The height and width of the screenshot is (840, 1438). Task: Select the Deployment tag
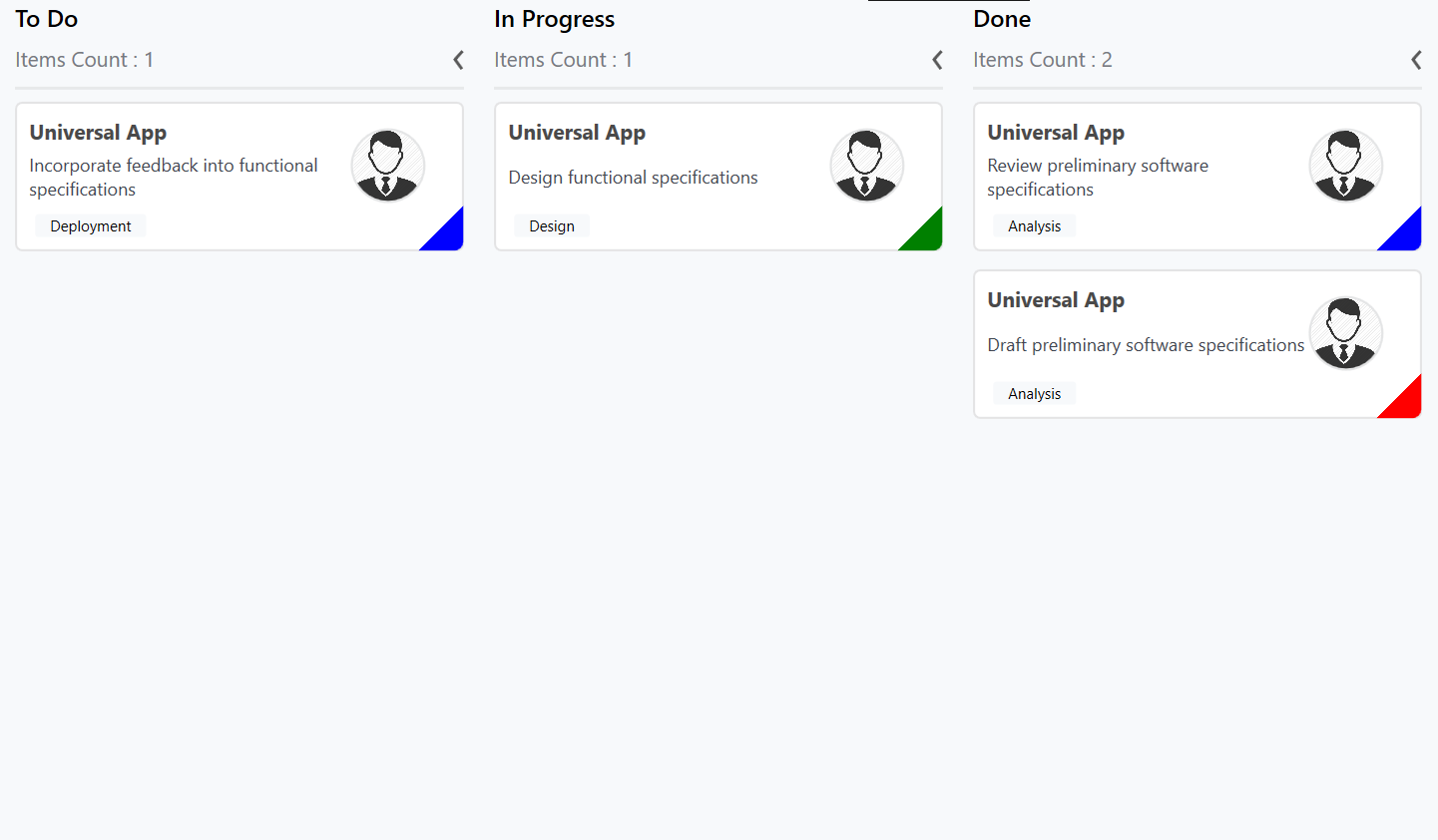point(91,226)
